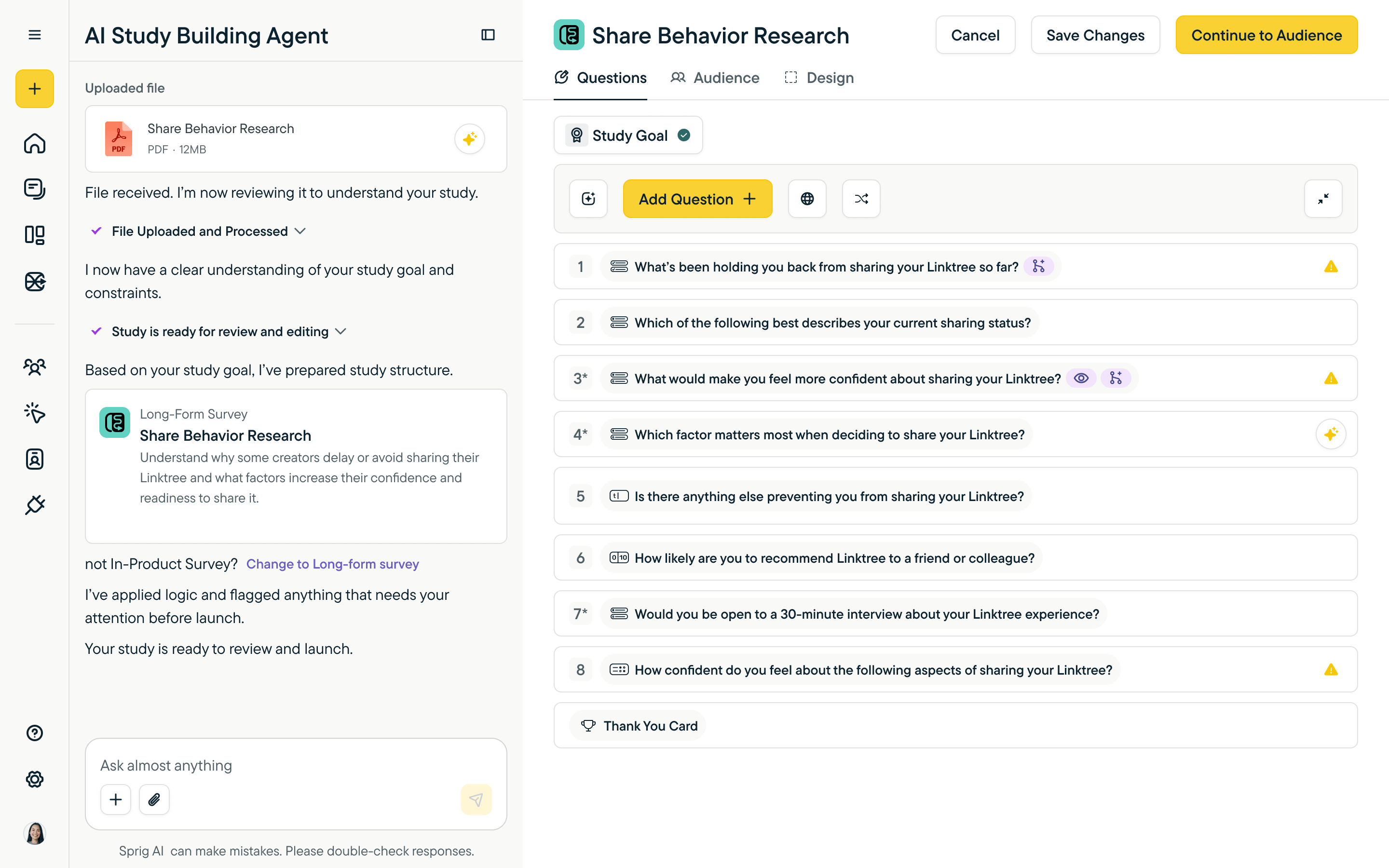Click the sparkle icon on uploaded PDF card
Viewport: 1389px width, 868px height.
pos(469,139)
